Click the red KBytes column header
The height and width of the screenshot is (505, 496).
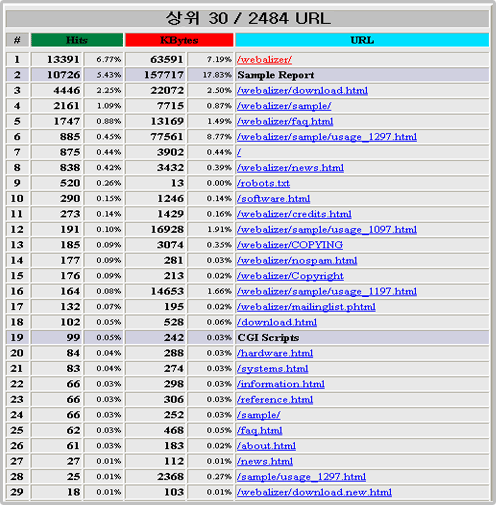pyautogui.click(x=179, y=40)
